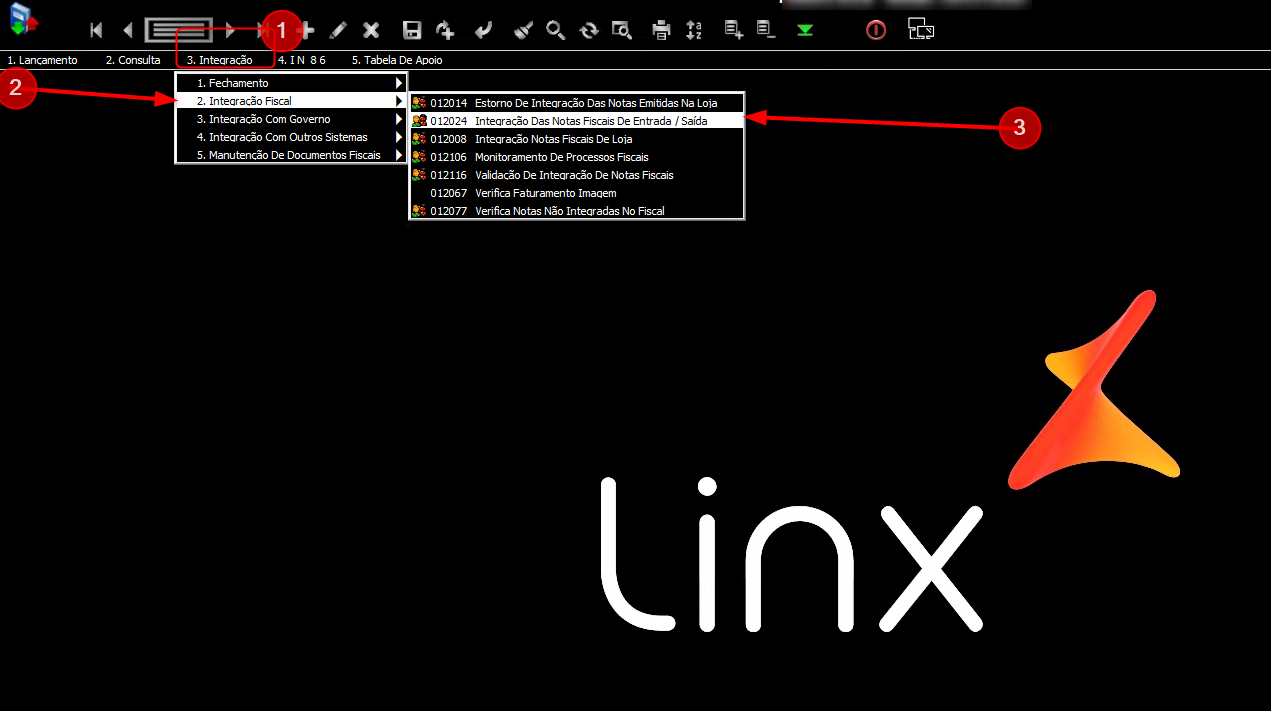Click the green download arrow icon
This screenshot has height=711, width=1271.
[804, 31]
